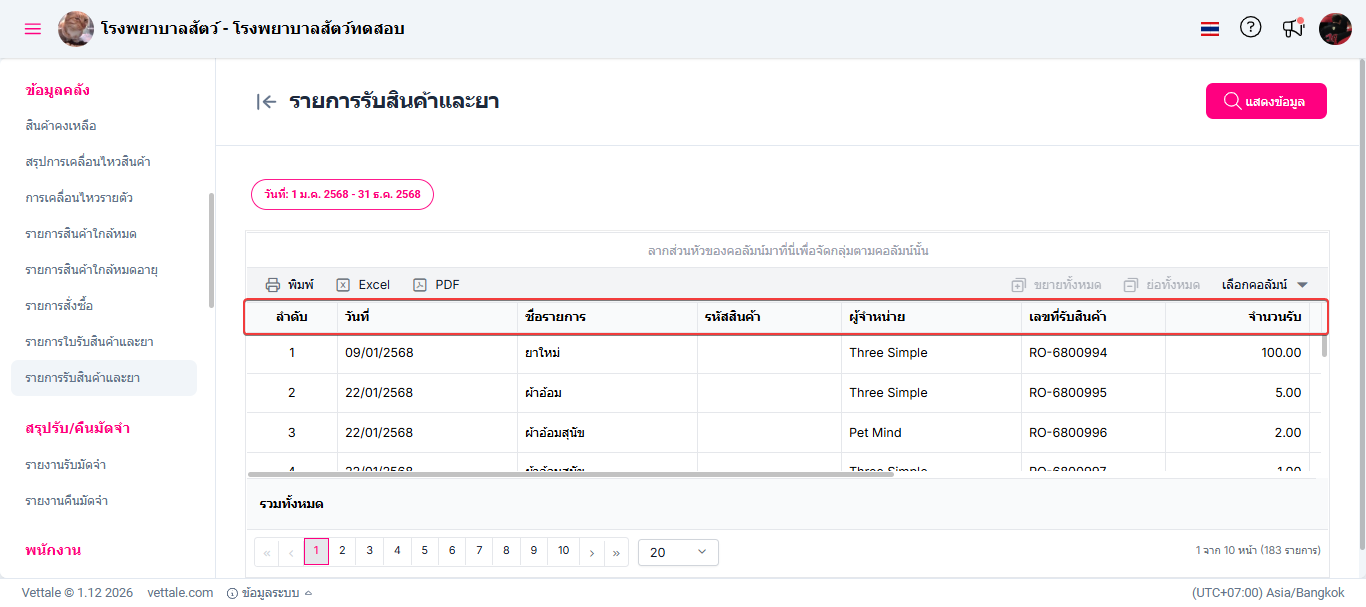Screen dimensions: 1366x607
Task: Go to page 5 in pagination
Action: coord(425,551)
